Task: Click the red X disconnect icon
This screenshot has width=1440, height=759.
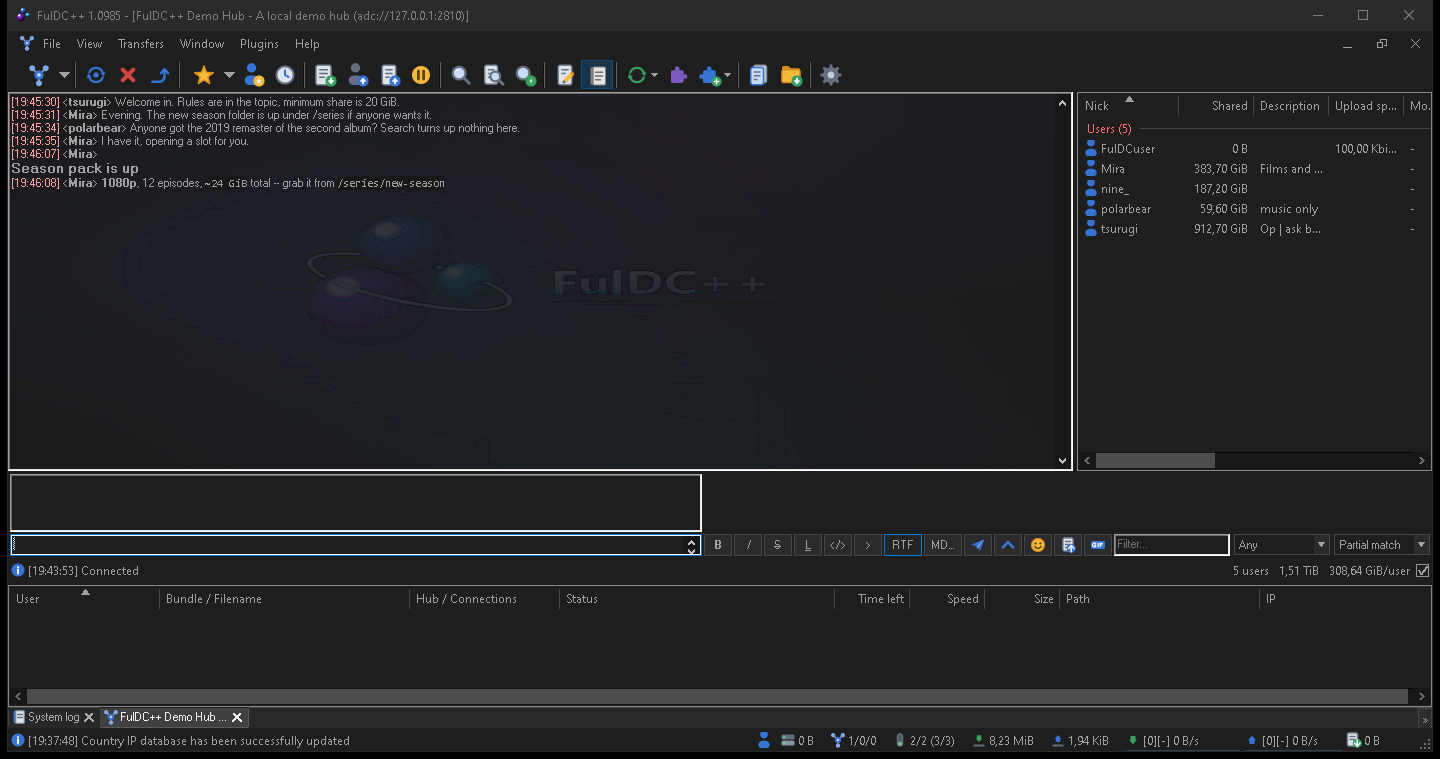Action: [128, 75]
